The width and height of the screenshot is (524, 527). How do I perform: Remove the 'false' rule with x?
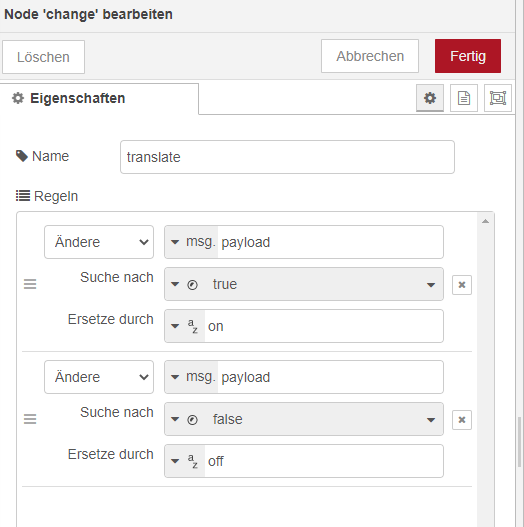(x=461, y=420)
